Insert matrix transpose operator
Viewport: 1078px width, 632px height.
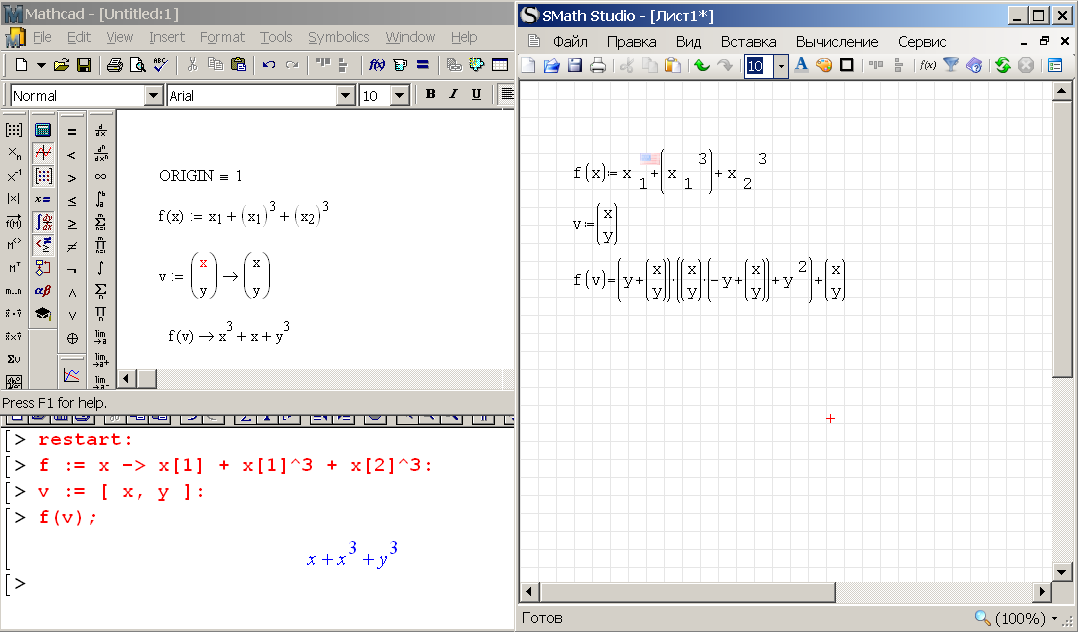coord(14,268)
